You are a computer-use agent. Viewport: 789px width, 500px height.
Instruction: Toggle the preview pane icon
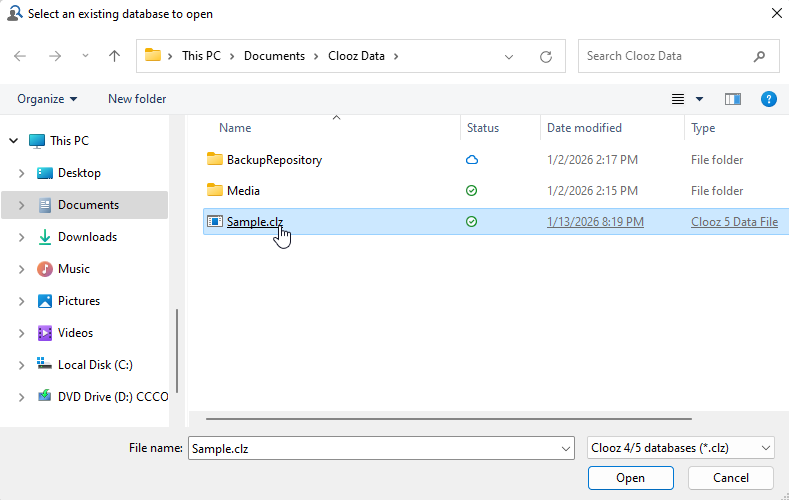point(733,99)
